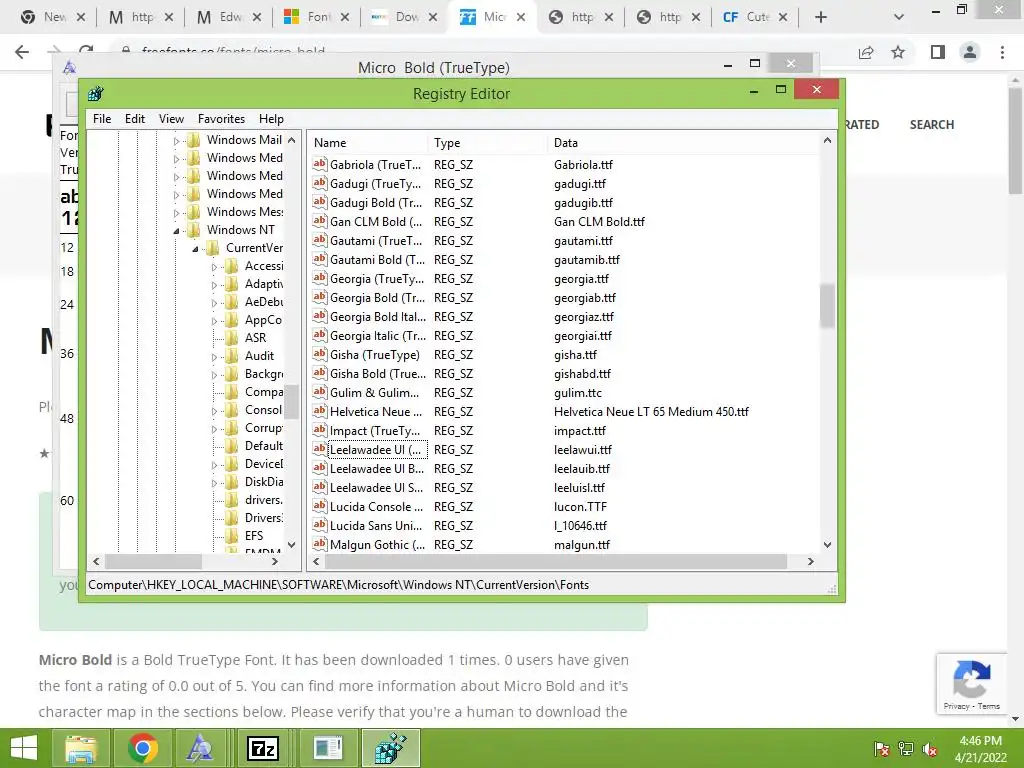1024x768 pixels.
Task: Click the Lucida Console value icon
Action: [319, 505]
